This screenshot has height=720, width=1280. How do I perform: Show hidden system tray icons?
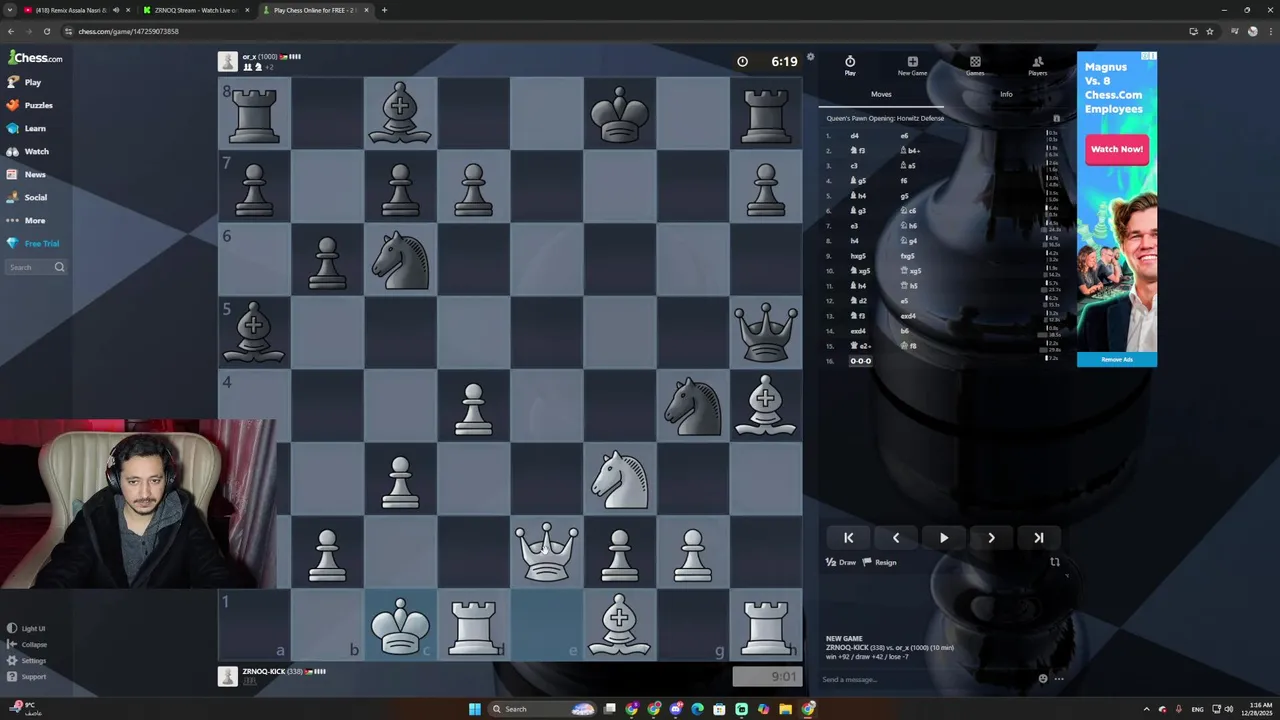coord(1146,709)
